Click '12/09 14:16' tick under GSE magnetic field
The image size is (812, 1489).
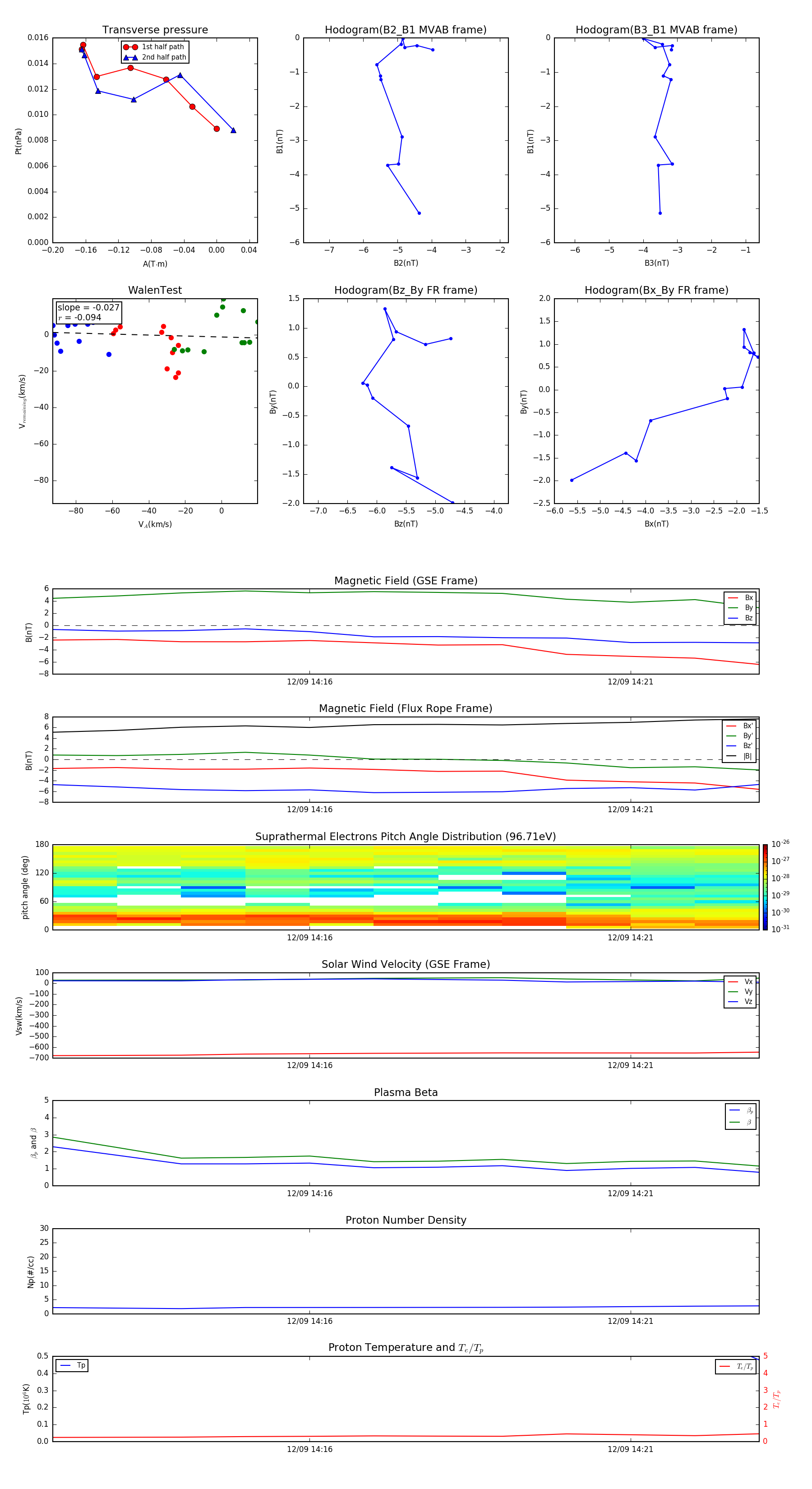coord(310,682)
